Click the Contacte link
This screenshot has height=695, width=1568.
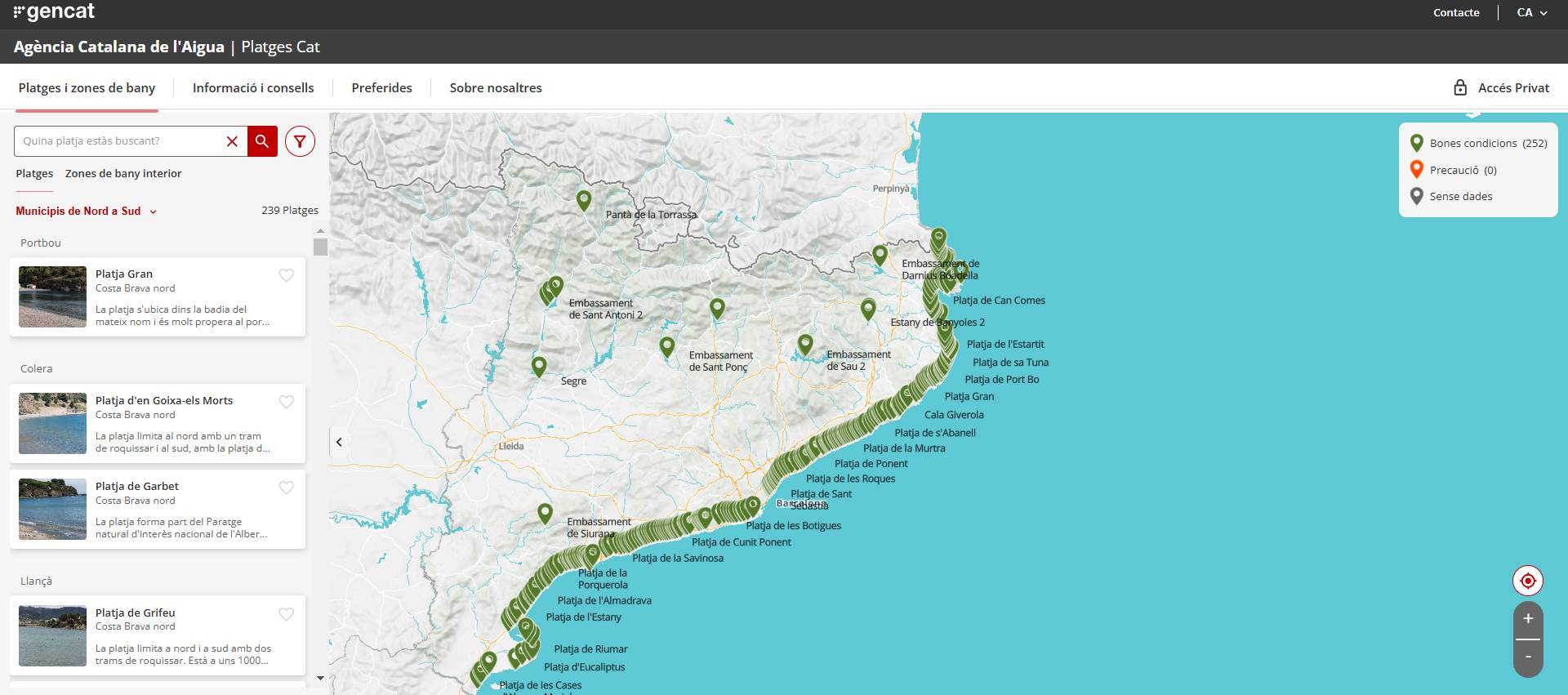1456,12
